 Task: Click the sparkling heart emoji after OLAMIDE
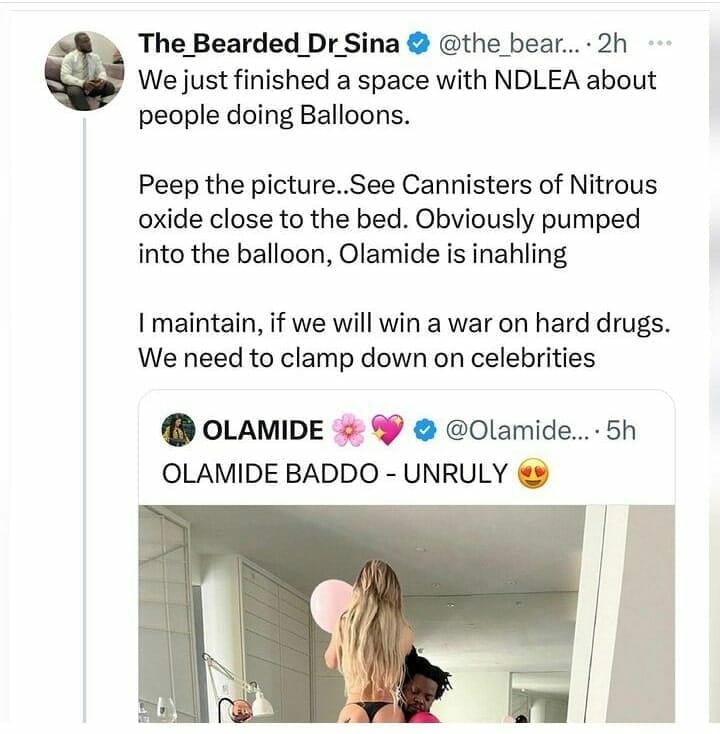(386, 431)
